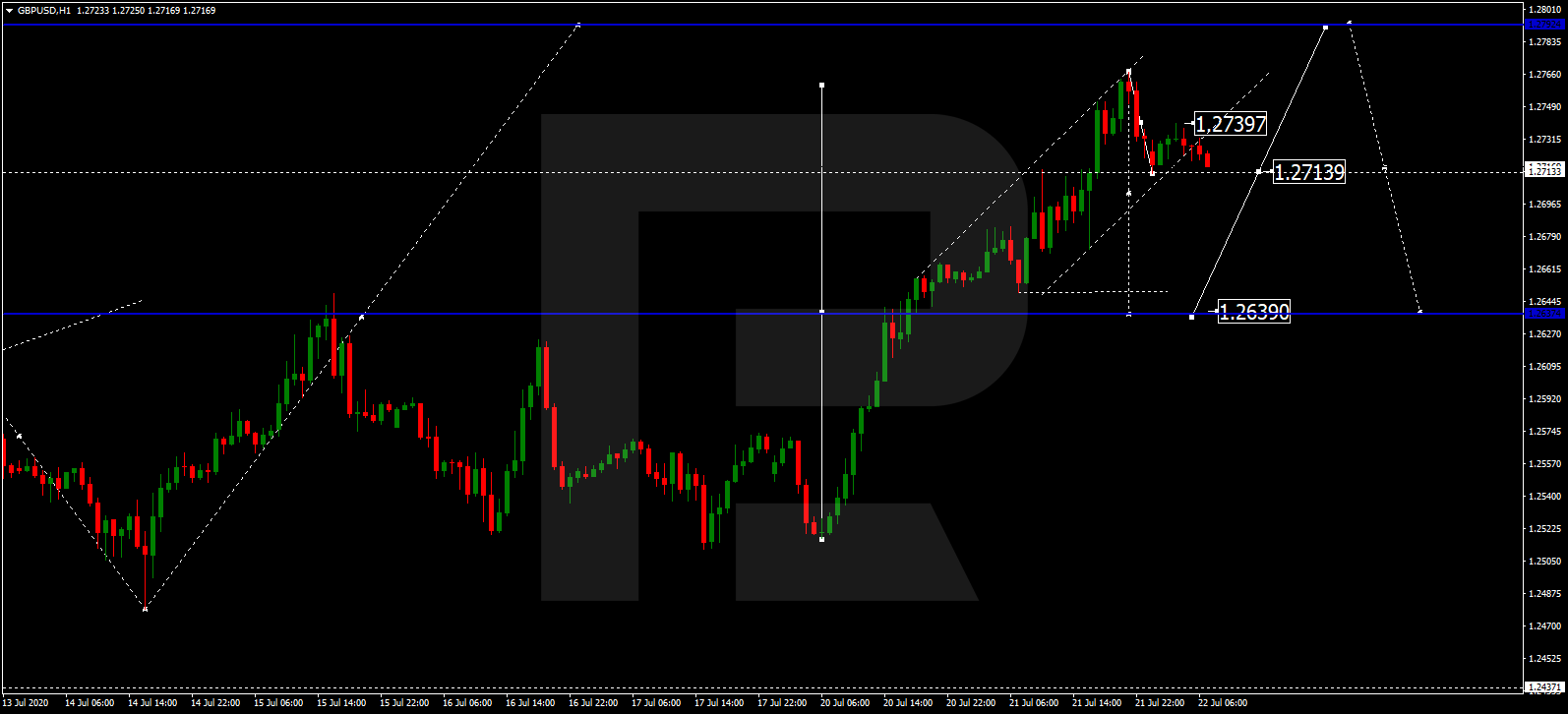
Task: Open the chart dropdown arrow beside GBPUSD,H1
Action: [x=9, y=11]
